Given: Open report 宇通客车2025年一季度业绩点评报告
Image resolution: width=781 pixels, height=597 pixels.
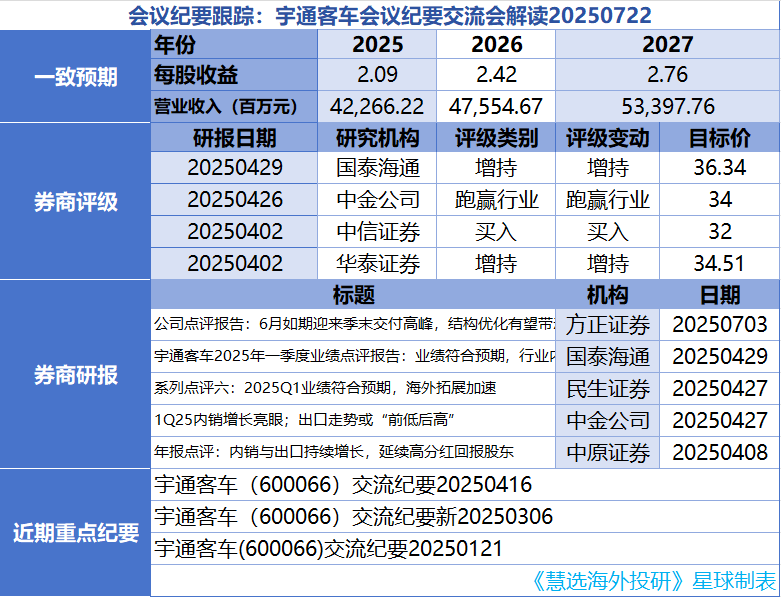Looking at the screenshot, I should (354, 356).
